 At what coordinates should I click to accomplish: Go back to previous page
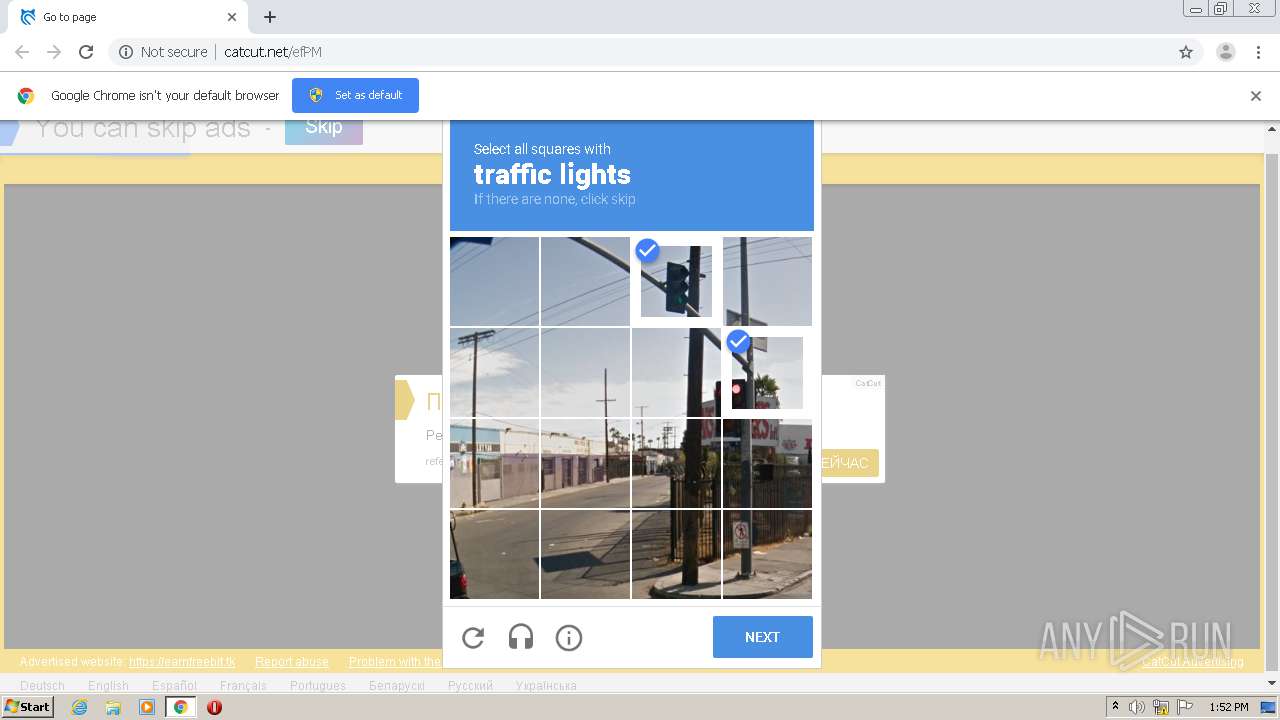click(22, 52)
